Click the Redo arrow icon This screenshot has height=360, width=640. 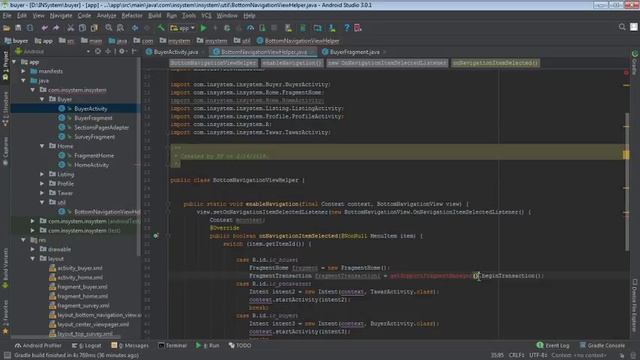56,28
